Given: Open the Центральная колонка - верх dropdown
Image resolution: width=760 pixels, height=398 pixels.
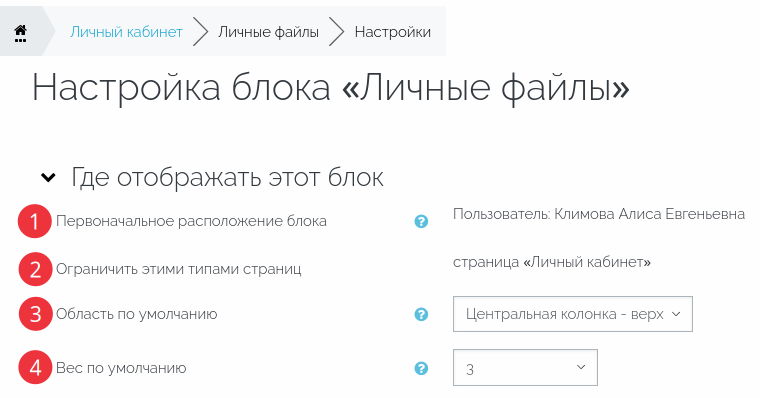Looking at the screenshot, I should click(572, 314).
